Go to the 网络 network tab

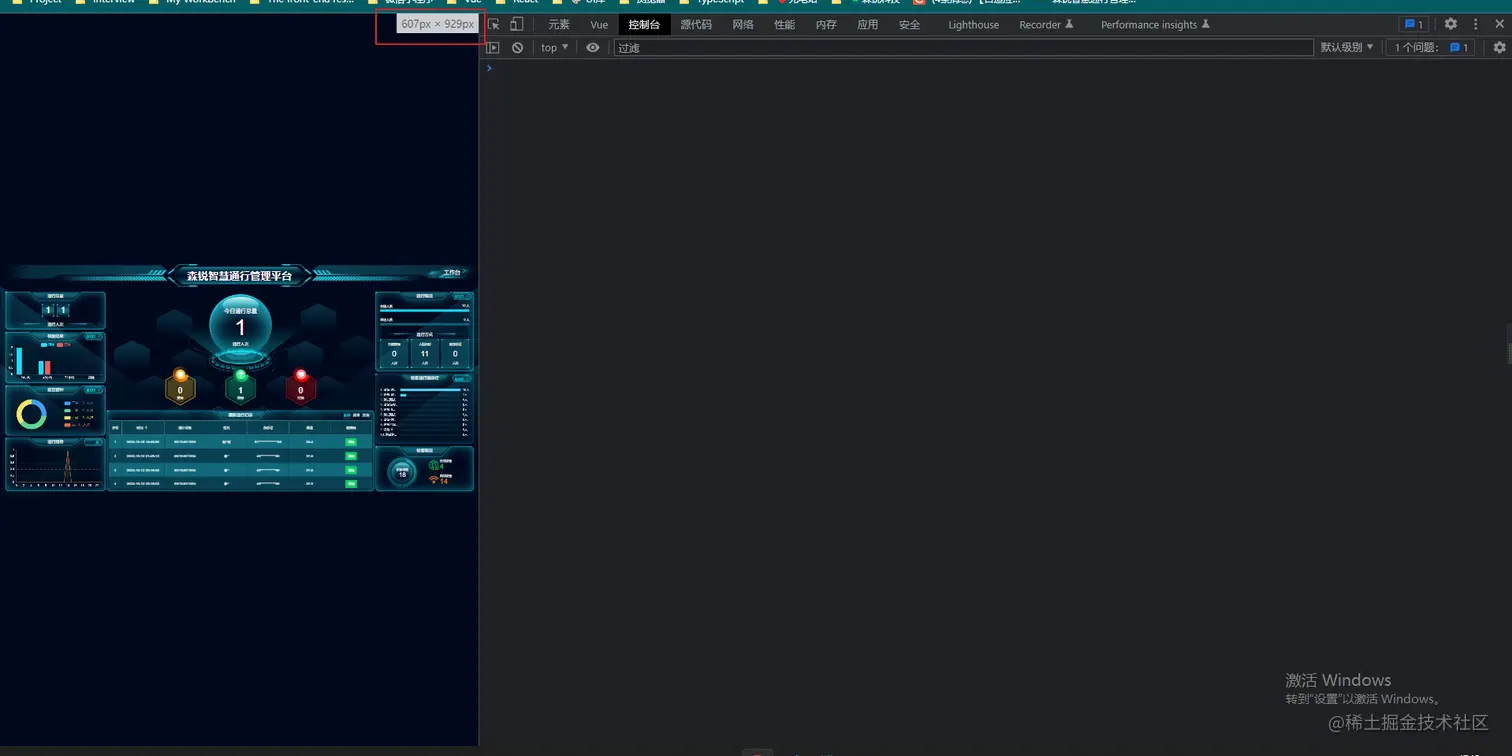(x=743, y=25)
